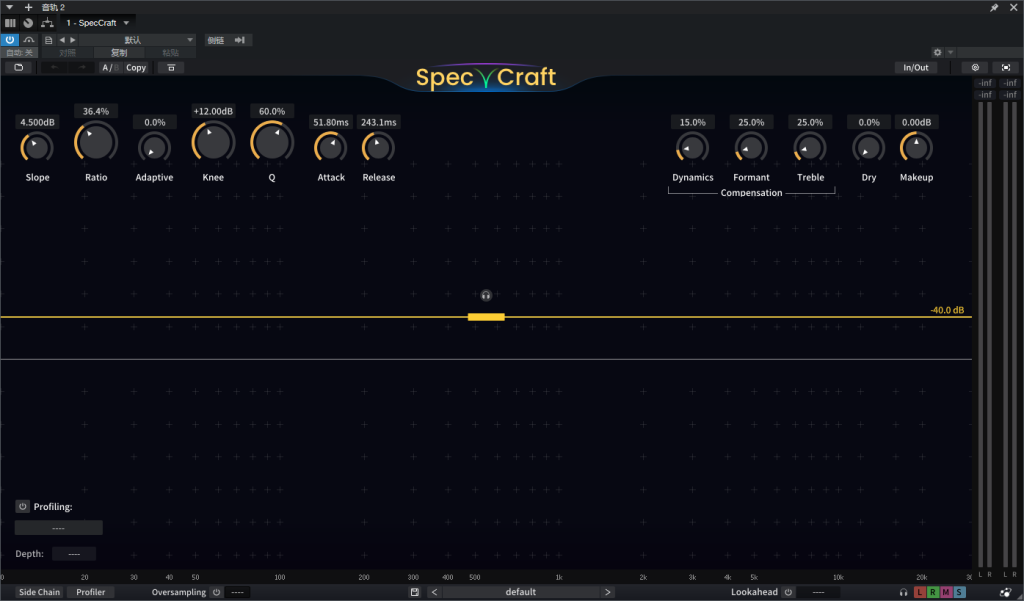Click the Profiling name field
The height and width of the screenshot is (601, 1024).
(x=59, y=528)
